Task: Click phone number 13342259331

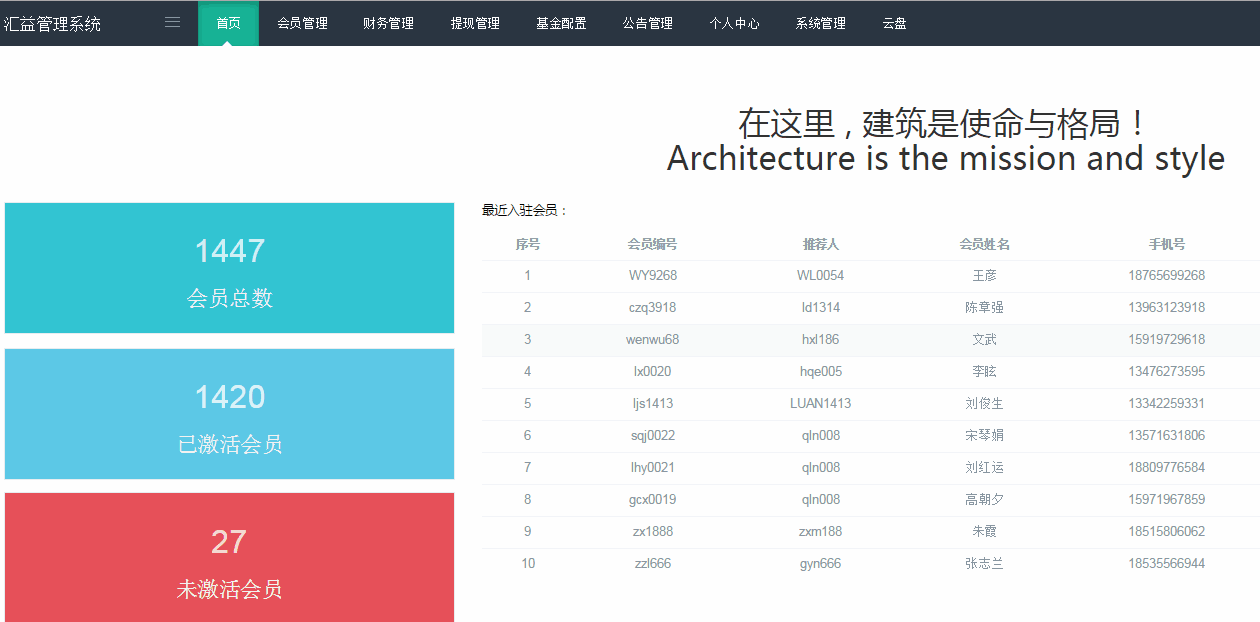Action: coord(1167,404)
